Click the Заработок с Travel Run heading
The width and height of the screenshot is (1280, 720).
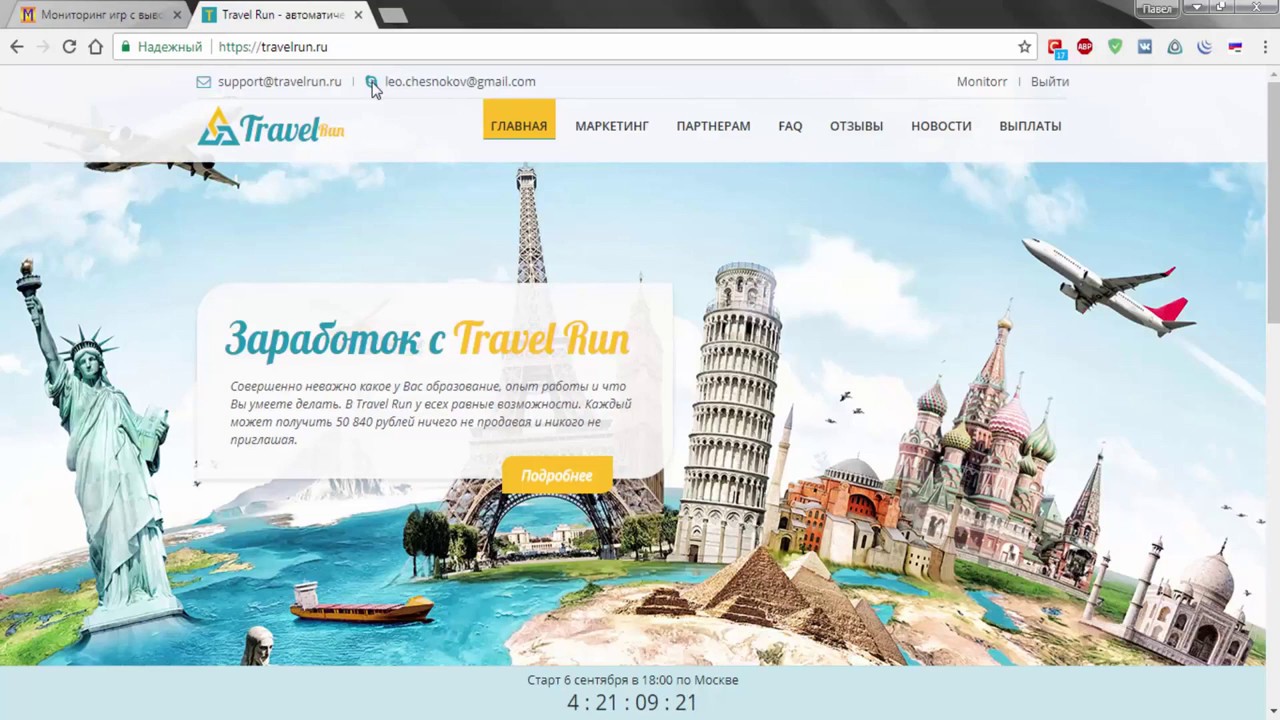click(427, 339)
